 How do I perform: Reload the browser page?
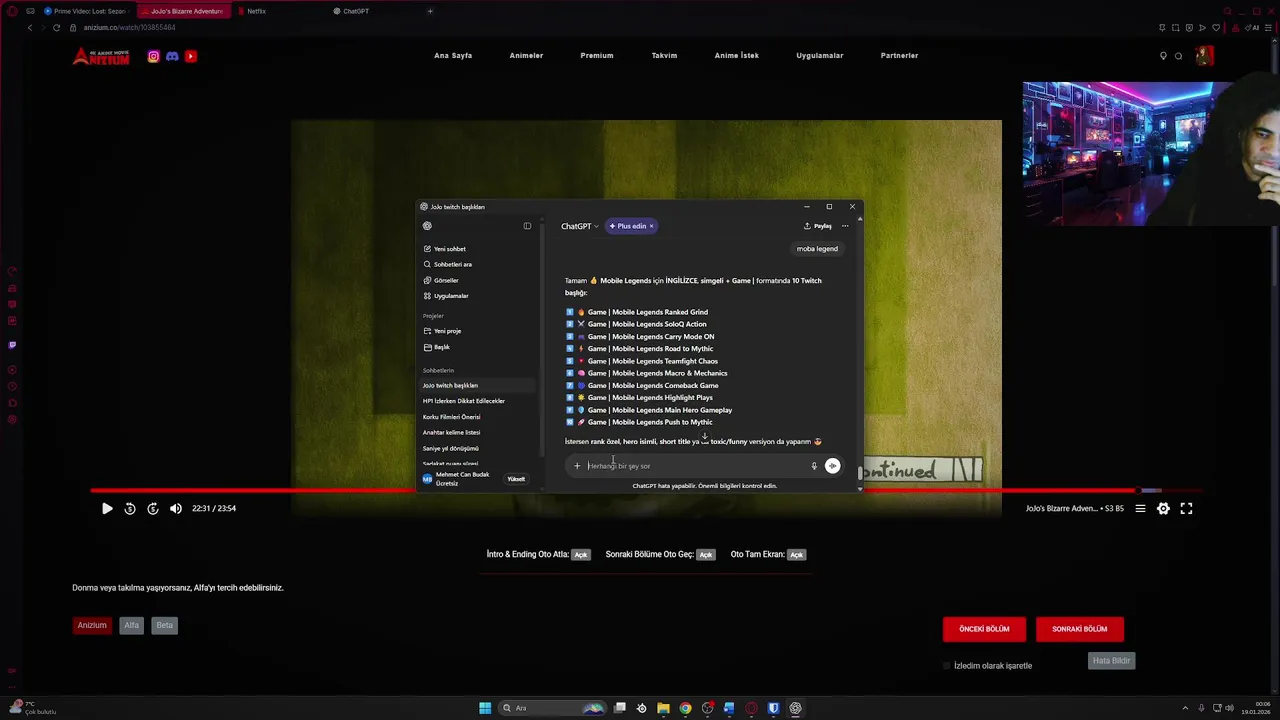56,27
